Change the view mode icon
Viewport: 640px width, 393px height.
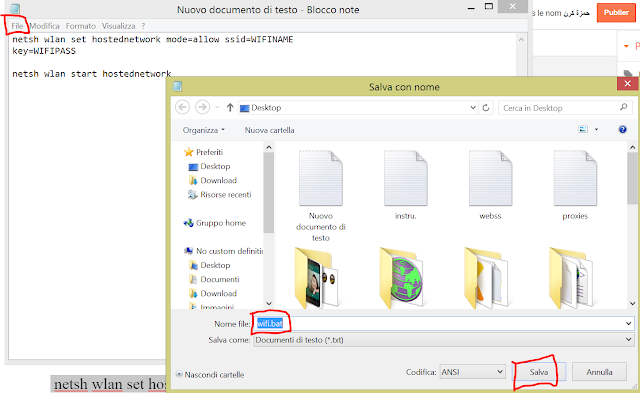pyautogui.click(x=583, y=129)
